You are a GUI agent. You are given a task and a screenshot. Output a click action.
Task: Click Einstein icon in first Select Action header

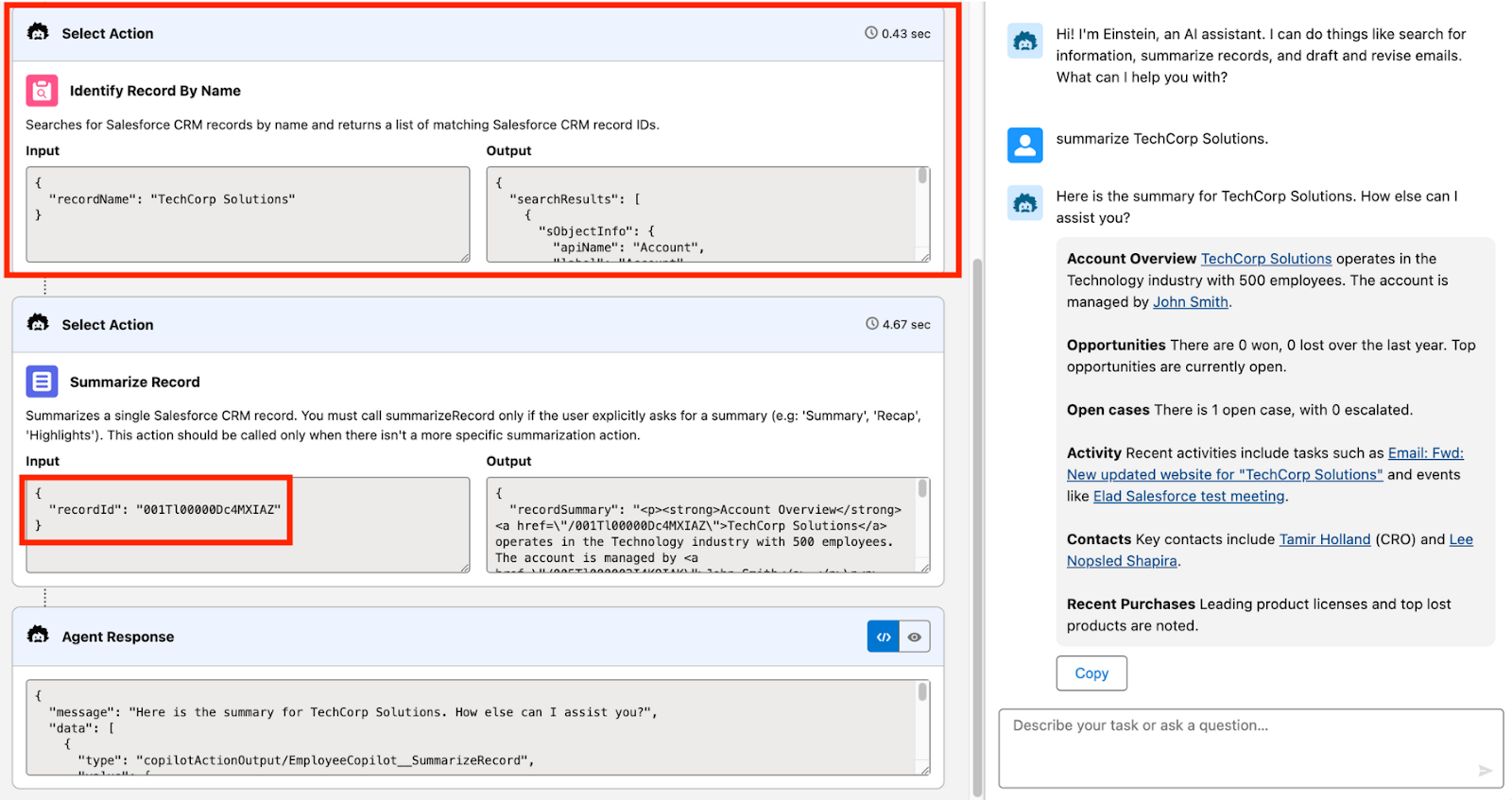click(38, 32)
